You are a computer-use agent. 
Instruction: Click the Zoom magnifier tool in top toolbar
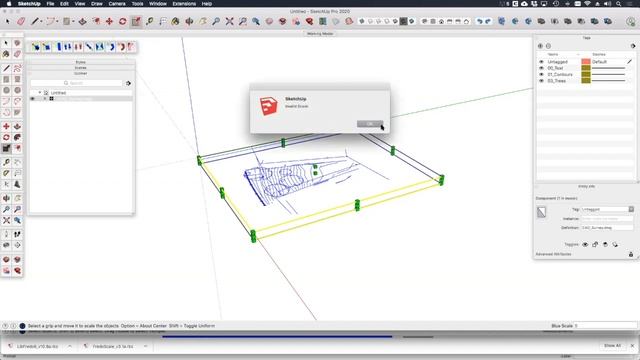point(216,21)
